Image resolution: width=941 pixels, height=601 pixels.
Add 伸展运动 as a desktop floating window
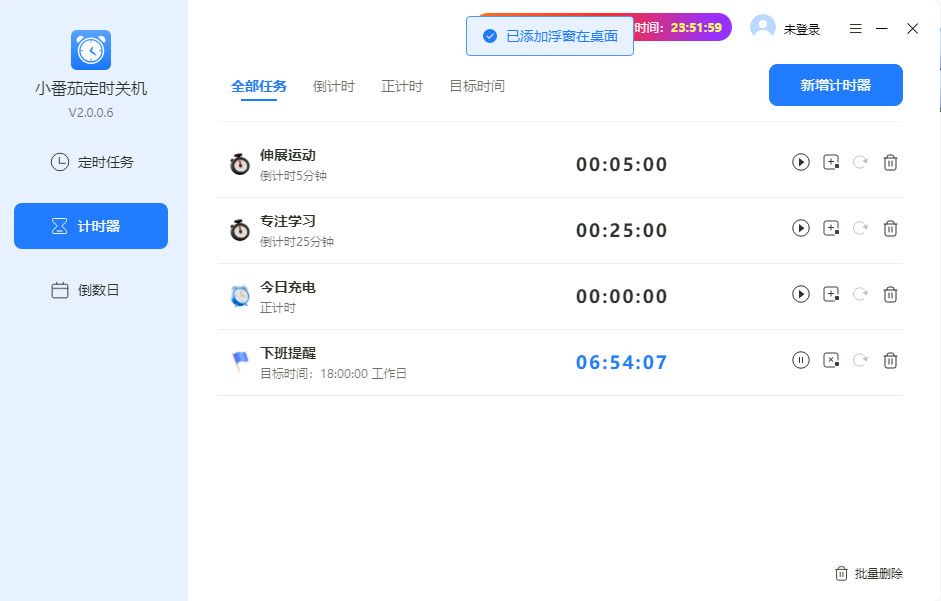pyautogui.click(x=830, y=162)
